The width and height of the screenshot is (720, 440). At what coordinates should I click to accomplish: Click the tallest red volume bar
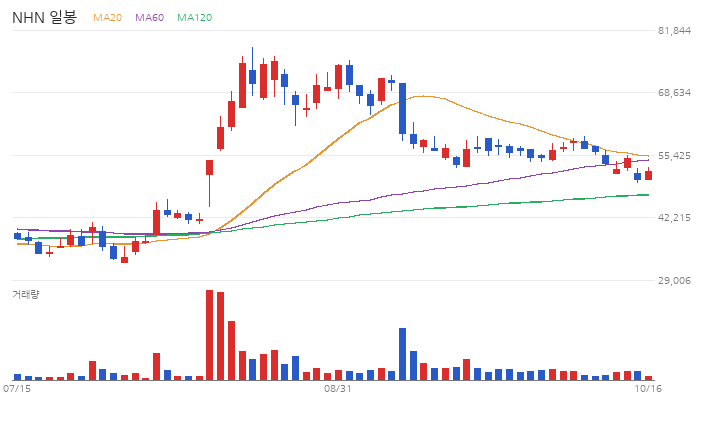click(x=209, y=335)
